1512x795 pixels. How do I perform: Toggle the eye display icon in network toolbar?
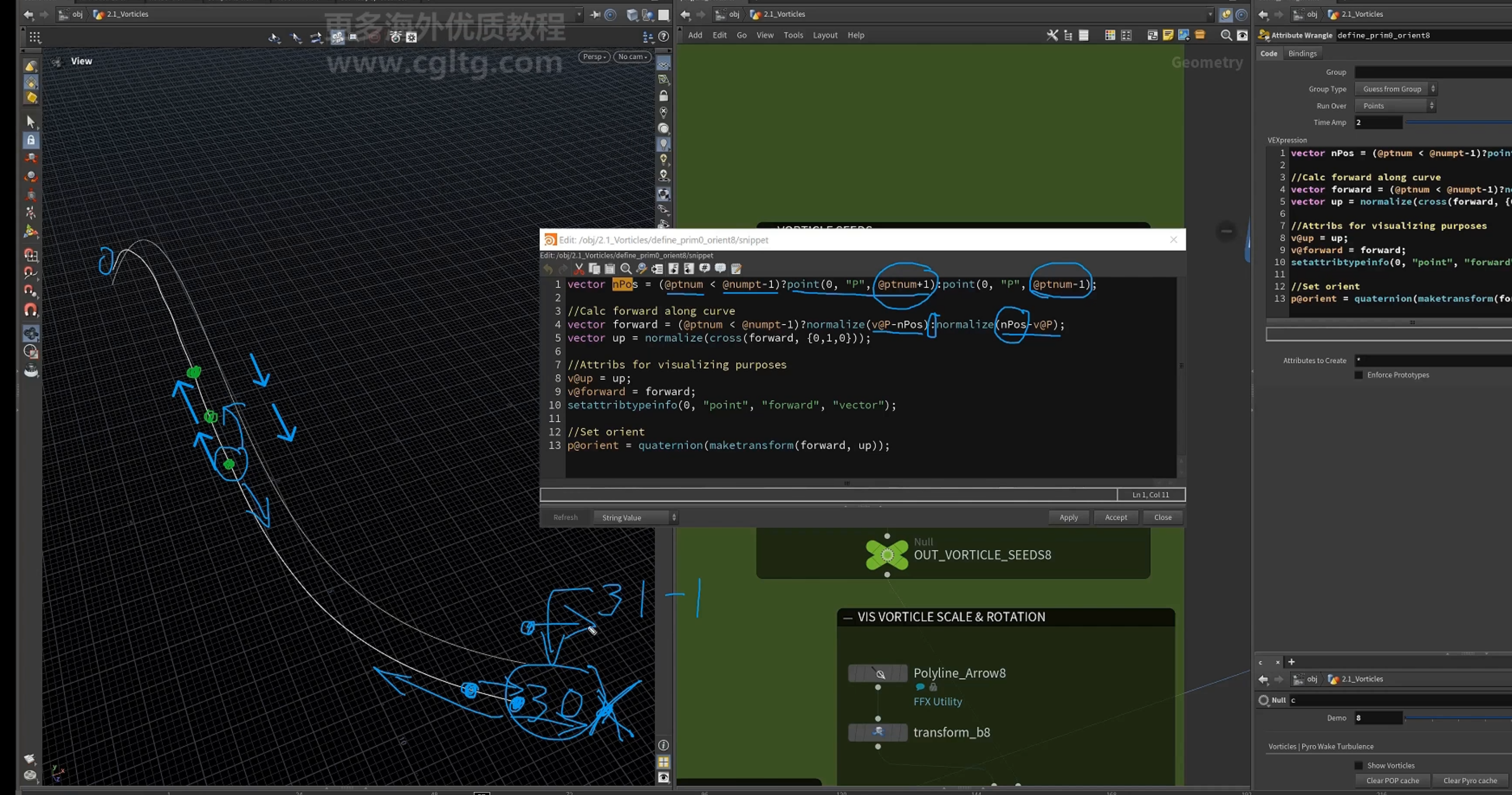click(1242, 35)
